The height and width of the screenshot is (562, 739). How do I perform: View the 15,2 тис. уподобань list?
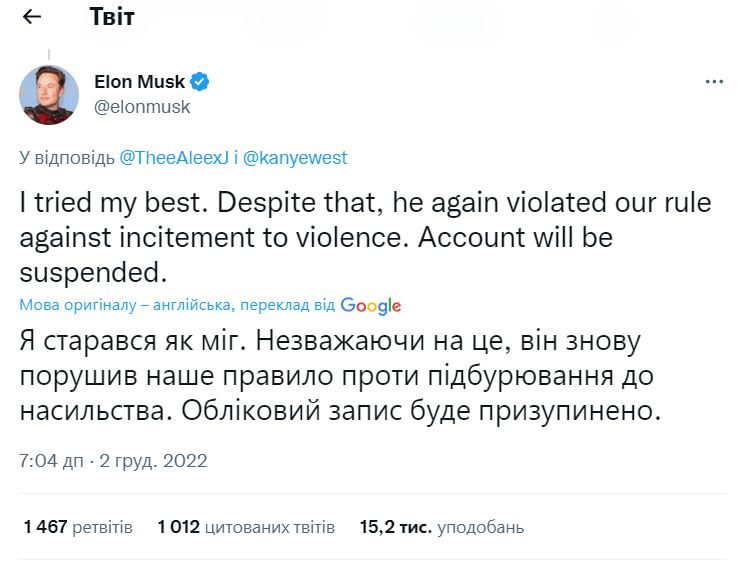pos(441,527)
